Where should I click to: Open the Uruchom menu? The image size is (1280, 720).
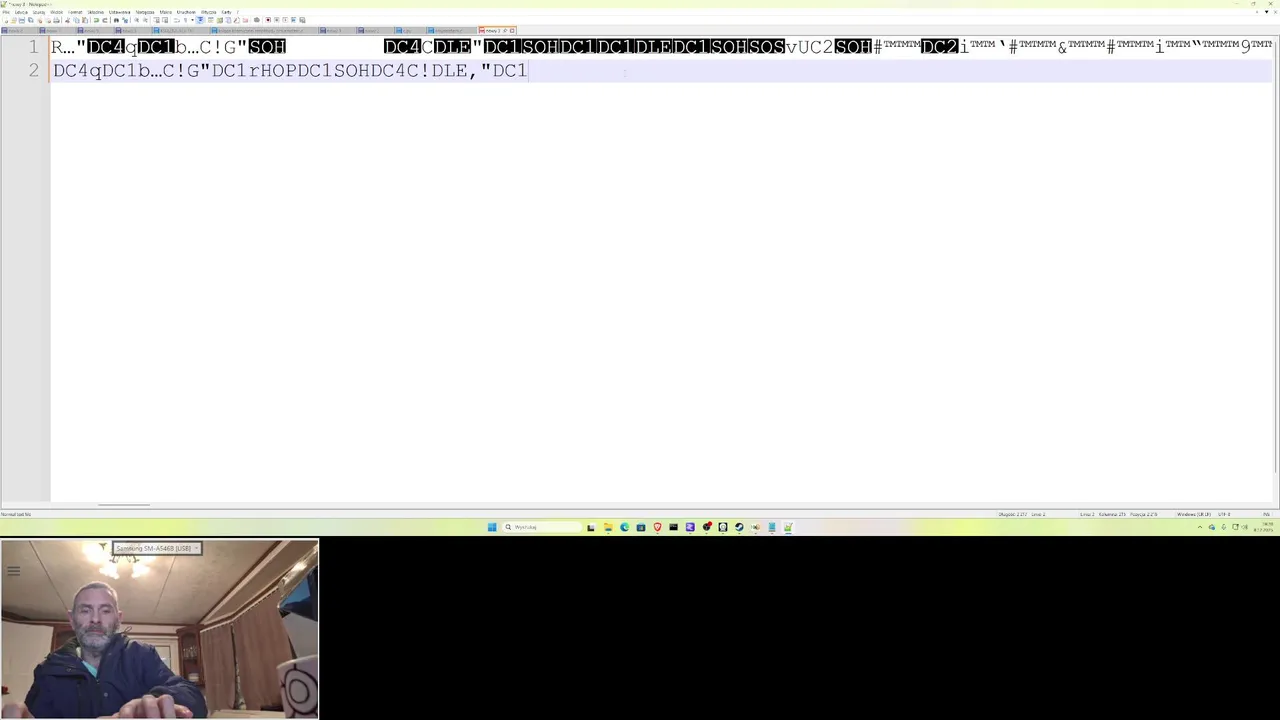186,12
